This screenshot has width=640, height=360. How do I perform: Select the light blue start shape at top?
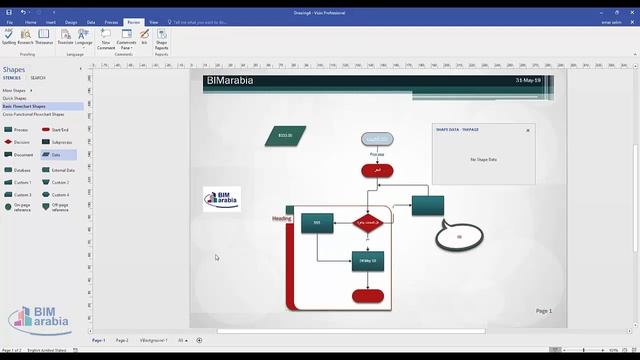tap(377, 139)
